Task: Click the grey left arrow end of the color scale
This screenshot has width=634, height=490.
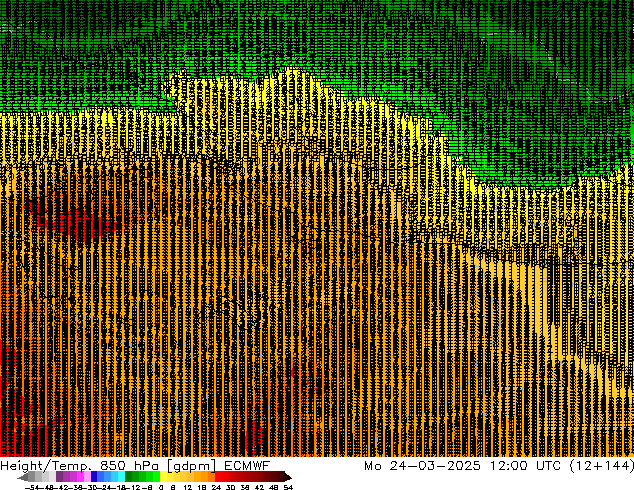Action: pyautogui.click(x=22, y=477)
